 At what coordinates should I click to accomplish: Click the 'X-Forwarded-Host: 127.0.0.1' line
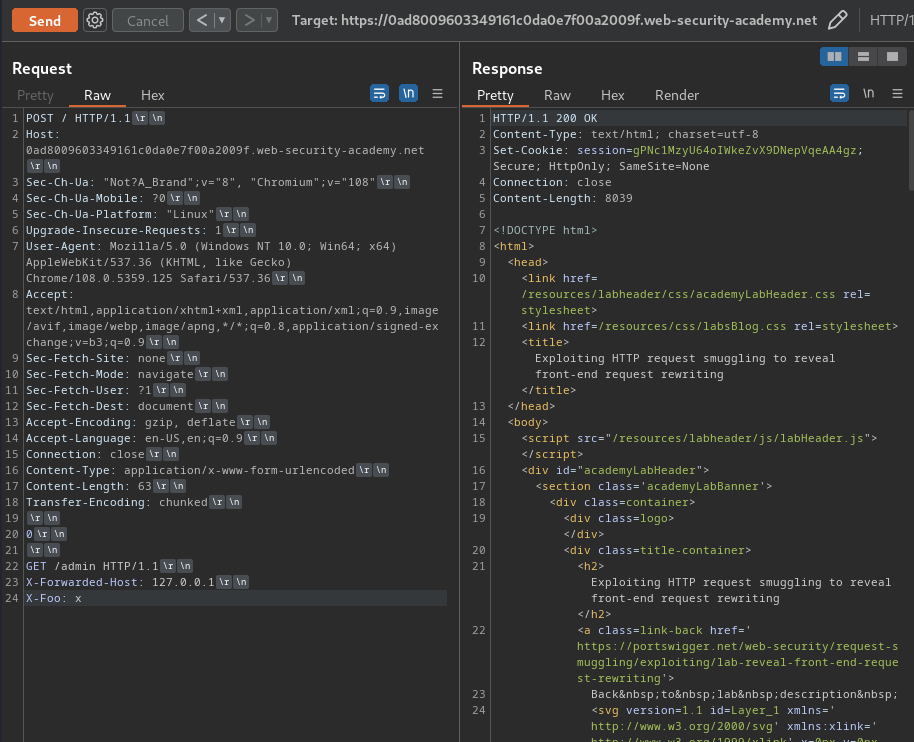click(x=120, y=582)
